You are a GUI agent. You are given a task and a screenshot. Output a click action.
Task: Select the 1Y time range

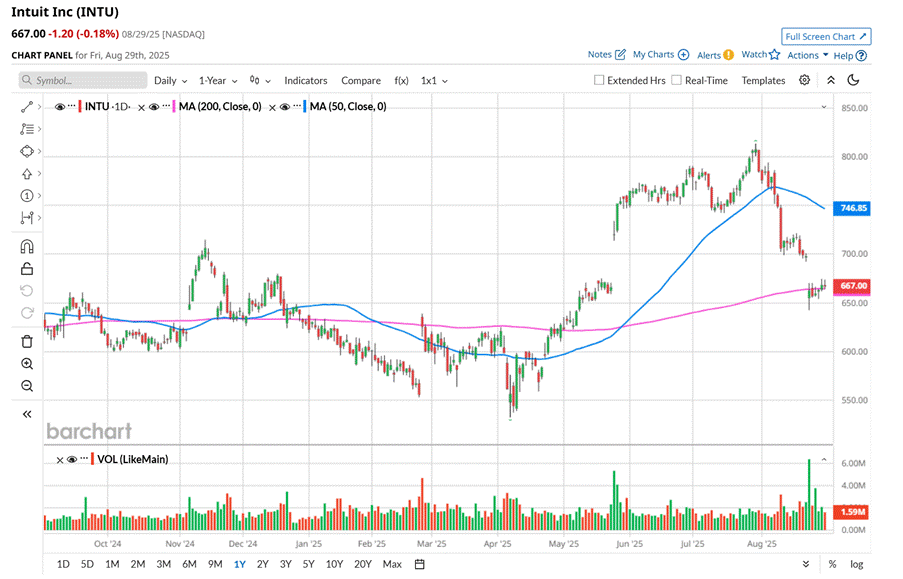[x=240, y=564]
